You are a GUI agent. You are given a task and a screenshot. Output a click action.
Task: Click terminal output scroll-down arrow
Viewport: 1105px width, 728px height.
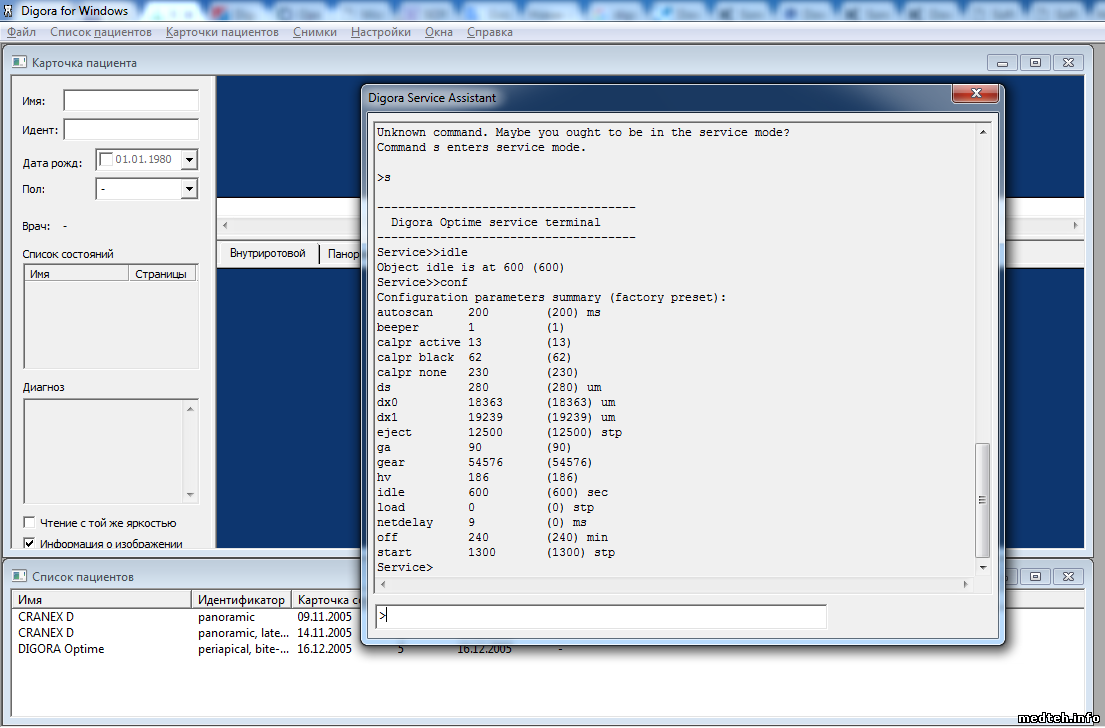pos(982,567)
